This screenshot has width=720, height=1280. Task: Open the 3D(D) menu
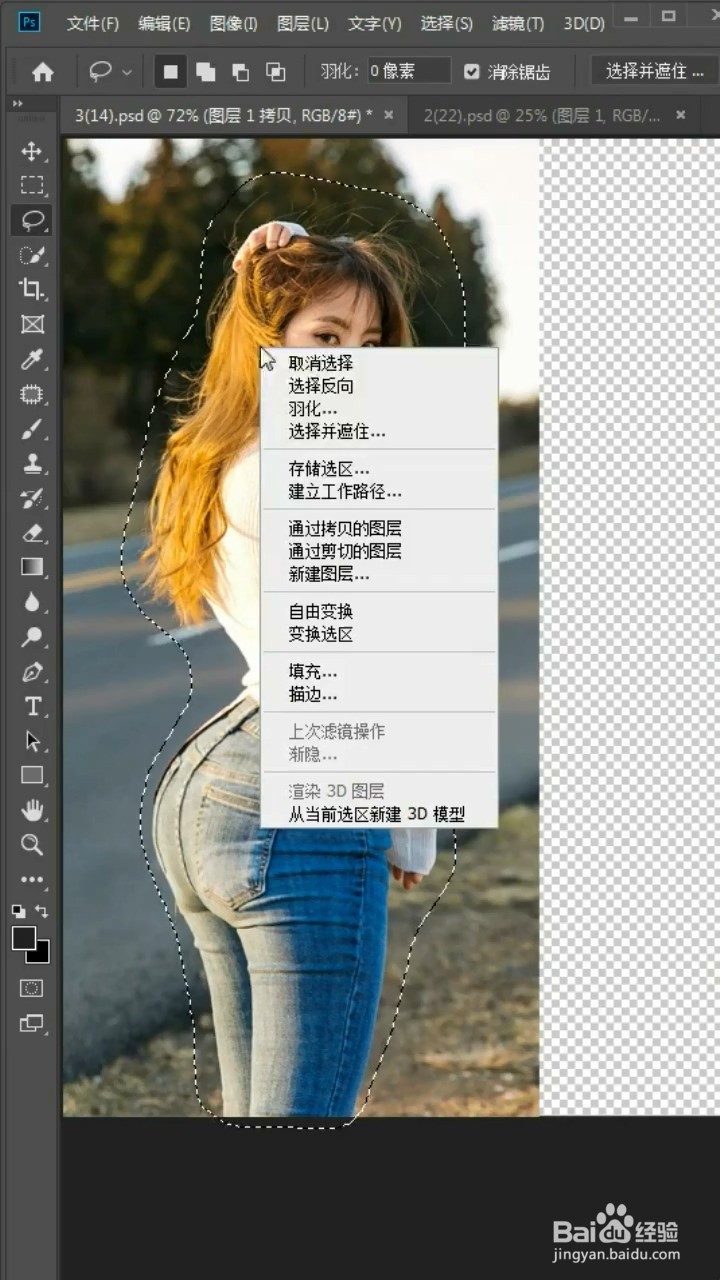click(x=584, y=23)
